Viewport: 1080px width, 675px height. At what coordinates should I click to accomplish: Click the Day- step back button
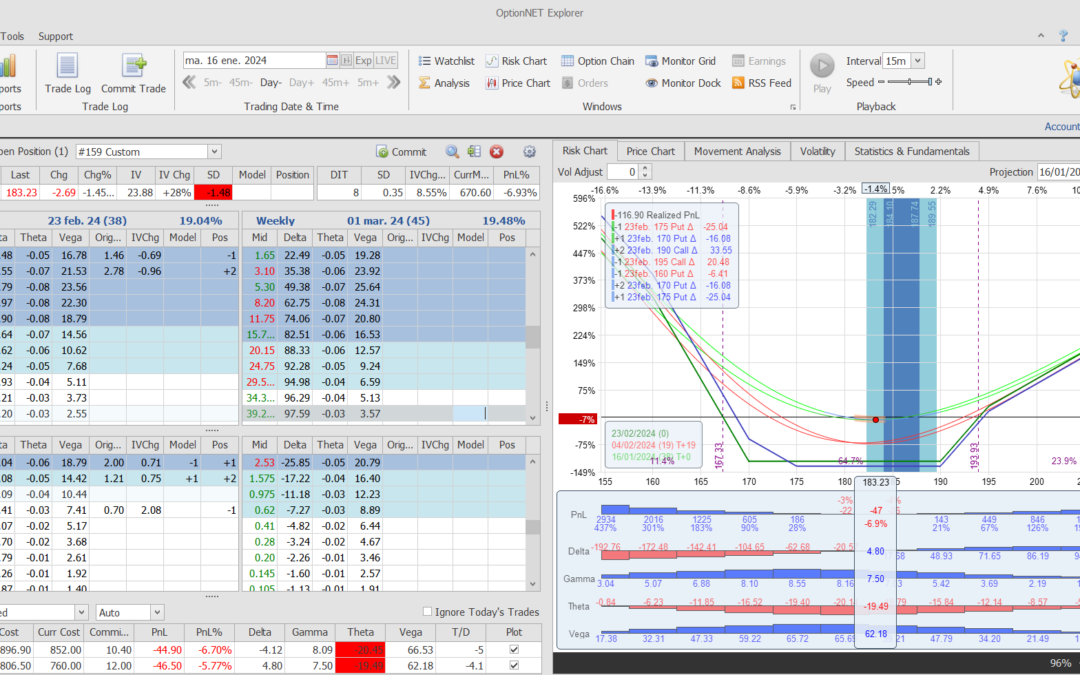(x=271, y=83)
